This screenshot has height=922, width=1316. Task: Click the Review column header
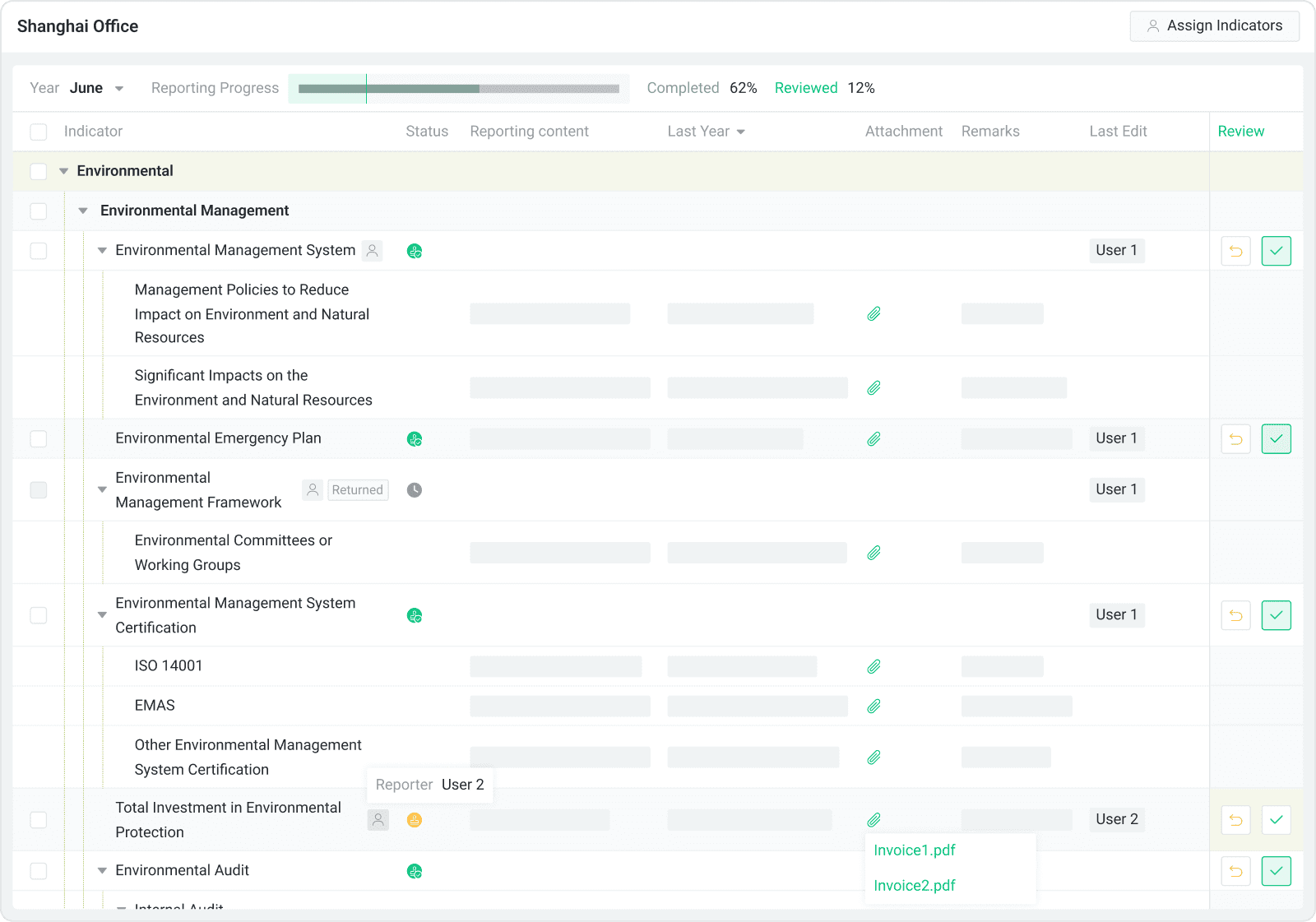point(1241,132)
